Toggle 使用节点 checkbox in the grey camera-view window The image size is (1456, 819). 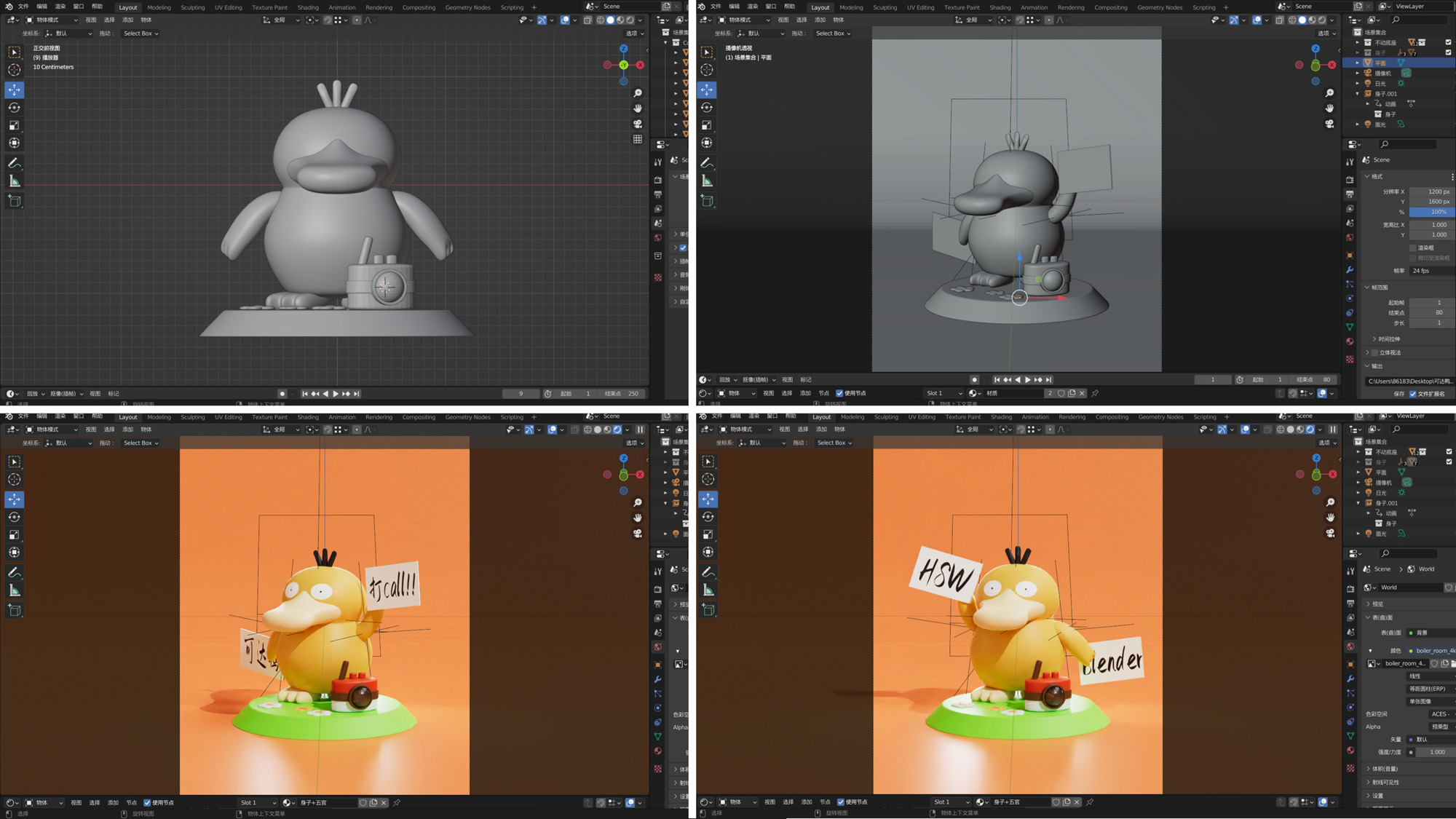click(x=839, y=393)
